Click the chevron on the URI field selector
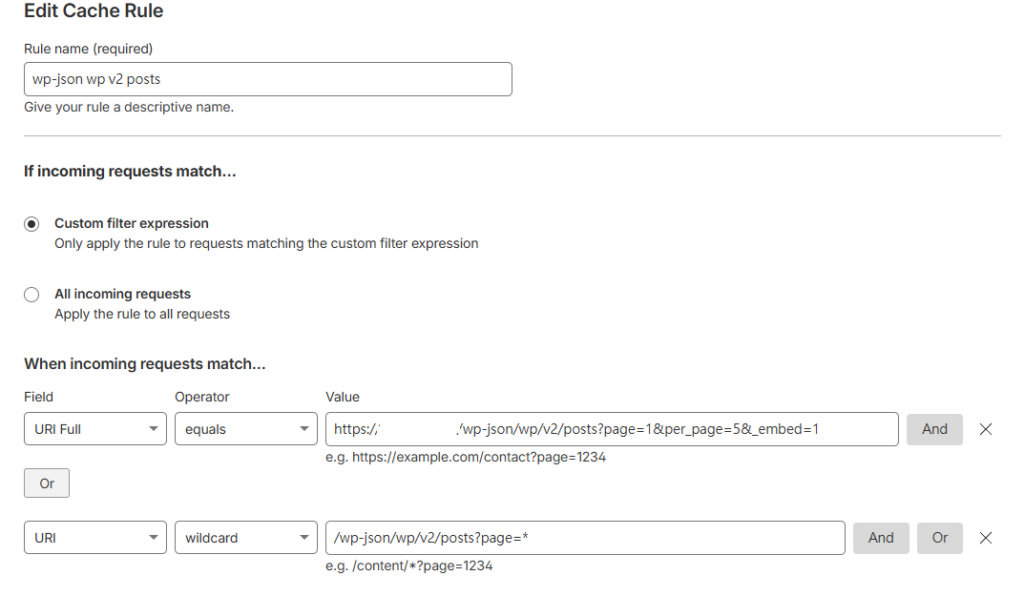The width and height of the screenshot is (1024, 596). 153,537
